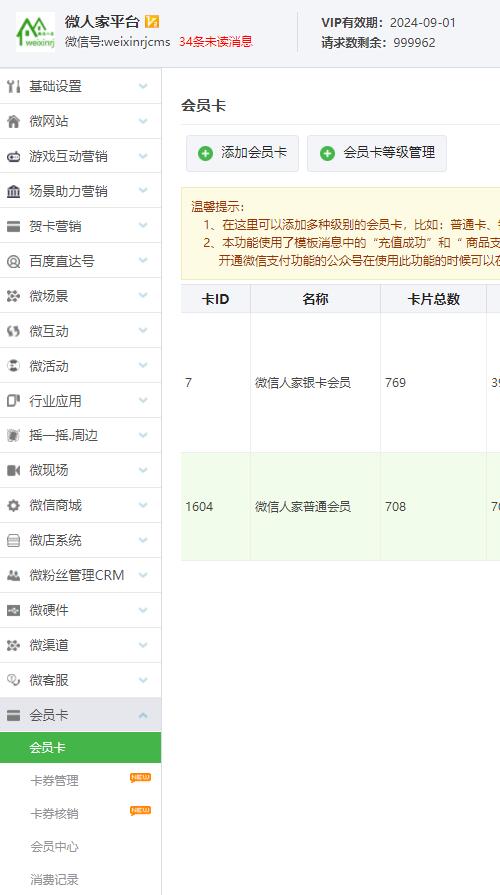Viewport: 500px width, 895px height.
Task: Click the verified badge beside 微人家平台
Action: [x=151, y=22]
